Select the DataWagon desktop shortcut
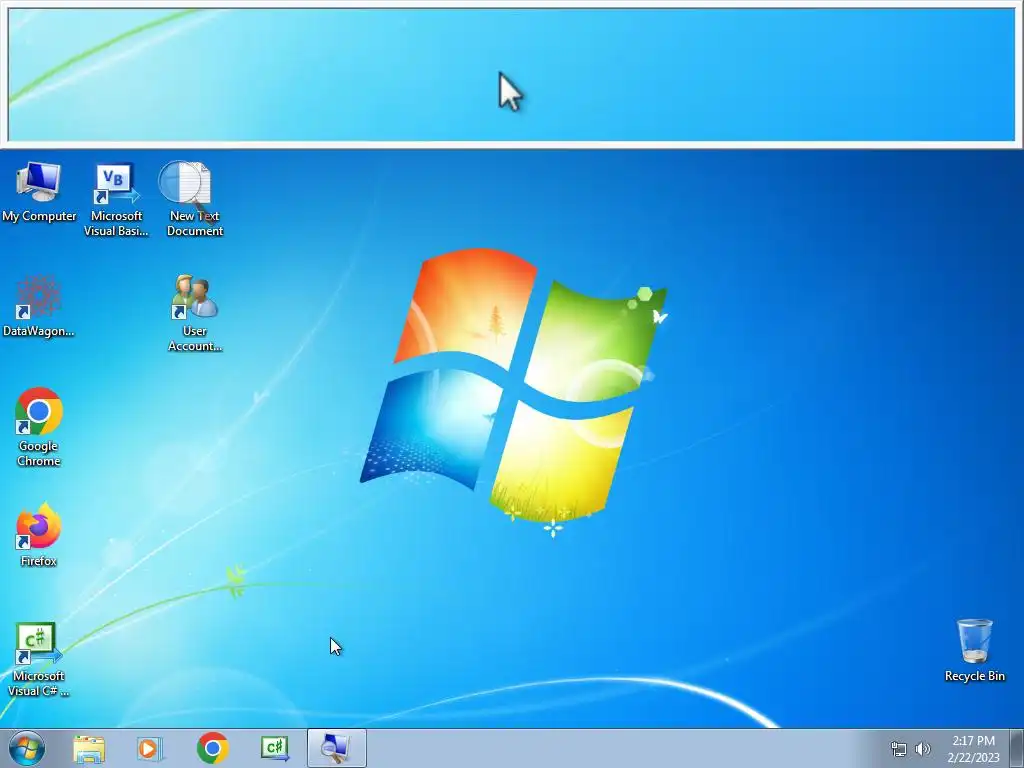This screenshot has height=768, width=1024. point(39,306)
